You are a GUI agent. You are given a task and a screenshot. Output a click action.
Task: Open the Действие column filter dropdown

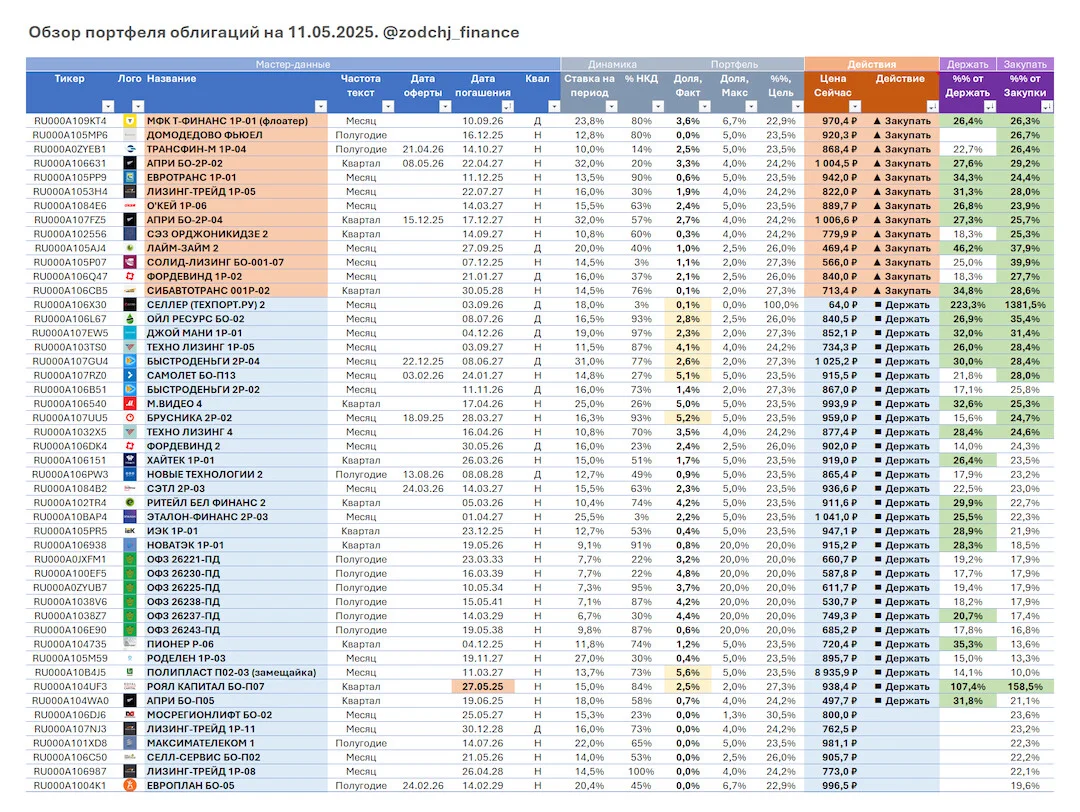tap(932, 106)
